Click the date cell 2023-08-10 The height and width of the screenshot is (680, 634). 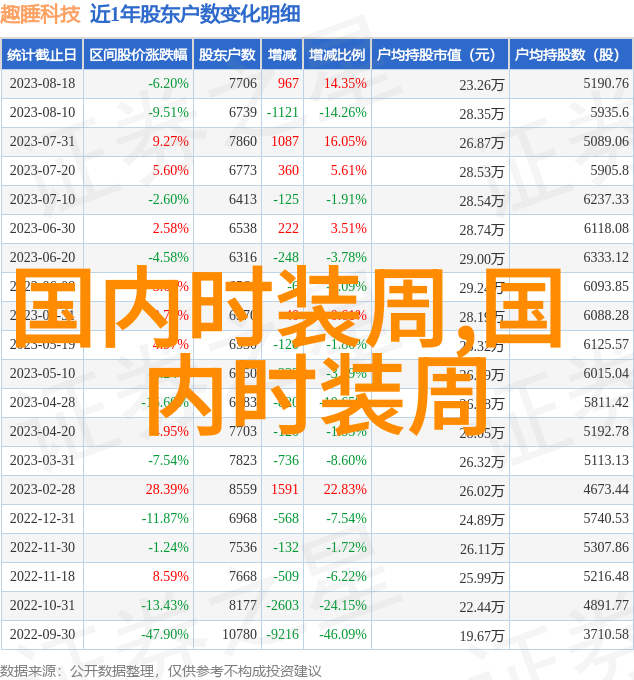42,112
